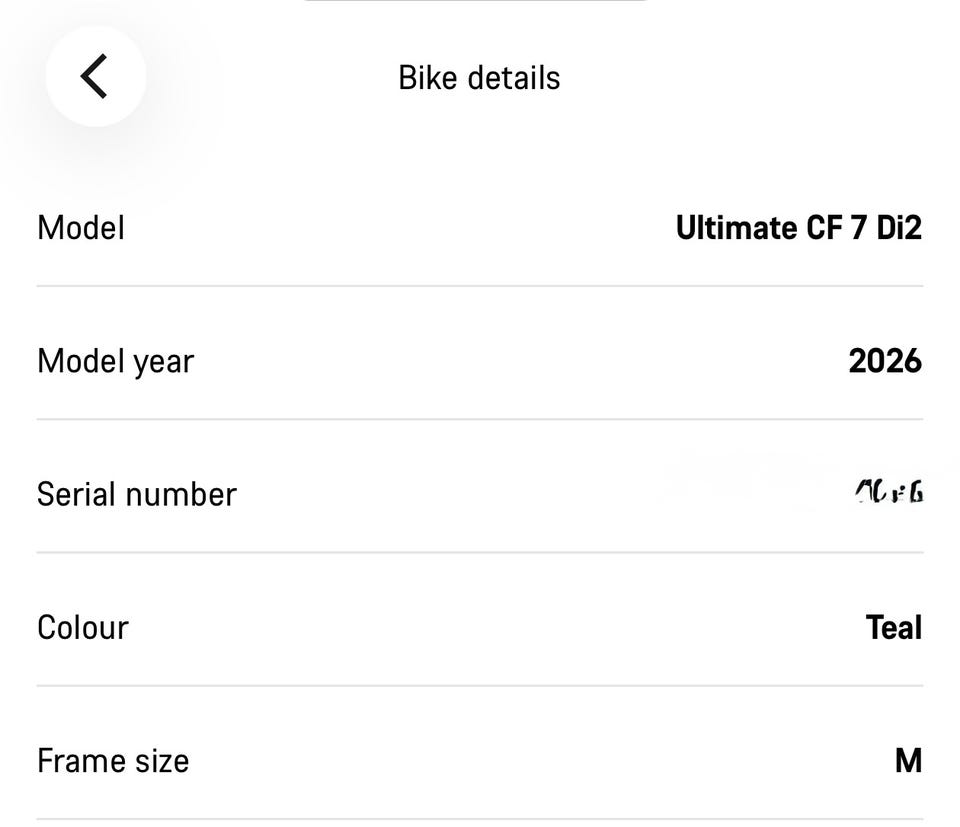The image size is (960, 827).
Task: Tap the Serial number label
Action: click(136, 494)
